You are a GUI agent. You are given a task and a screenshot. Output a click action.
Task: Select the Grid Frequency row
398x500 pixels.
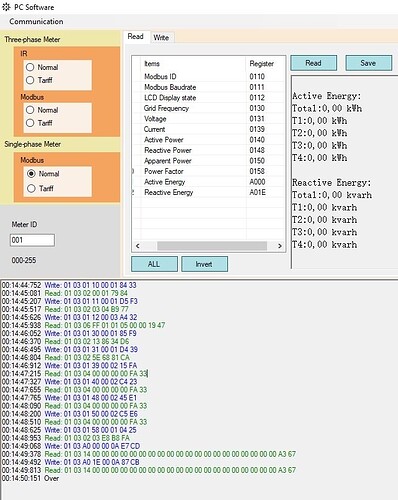click(x=209, y=108)
